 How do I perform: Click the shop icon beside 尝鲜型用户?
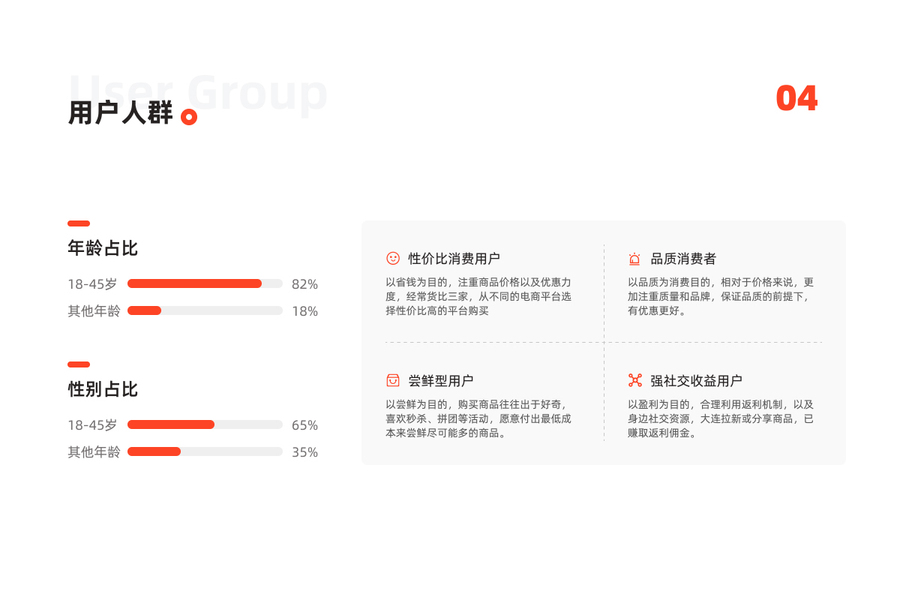pos(393,380)
